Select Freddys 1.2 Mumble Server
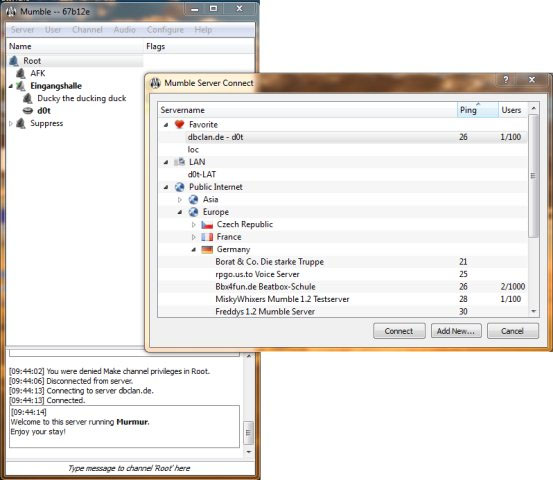 pyautogui.click(x=343, y=311)
